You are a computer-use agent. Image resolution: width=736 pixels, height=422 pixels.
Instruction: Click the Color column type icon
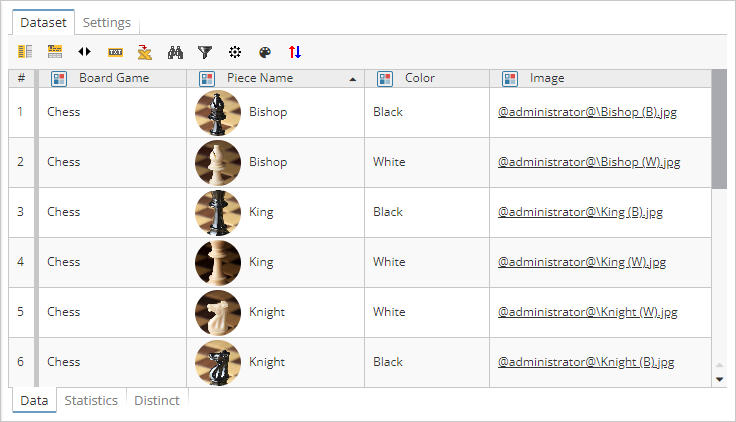click(x=385, y=78)
